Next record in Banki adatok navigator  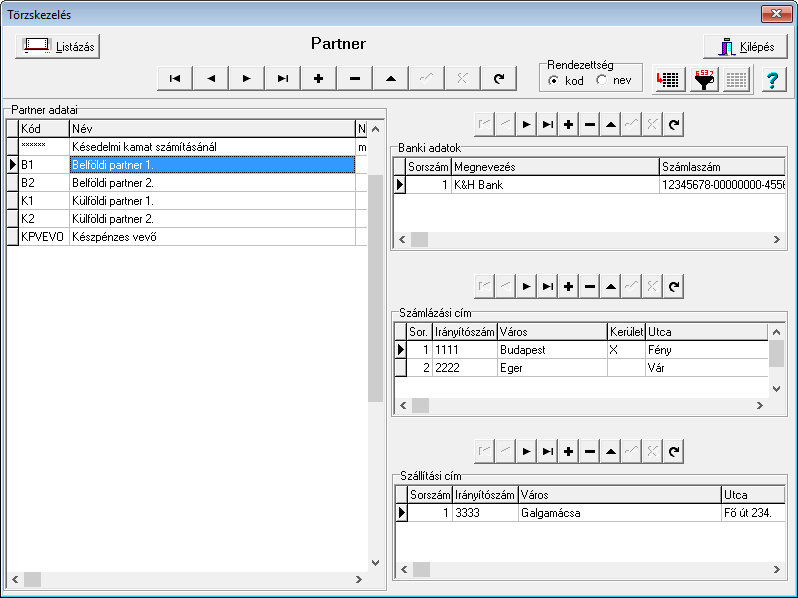pos(527,125)
